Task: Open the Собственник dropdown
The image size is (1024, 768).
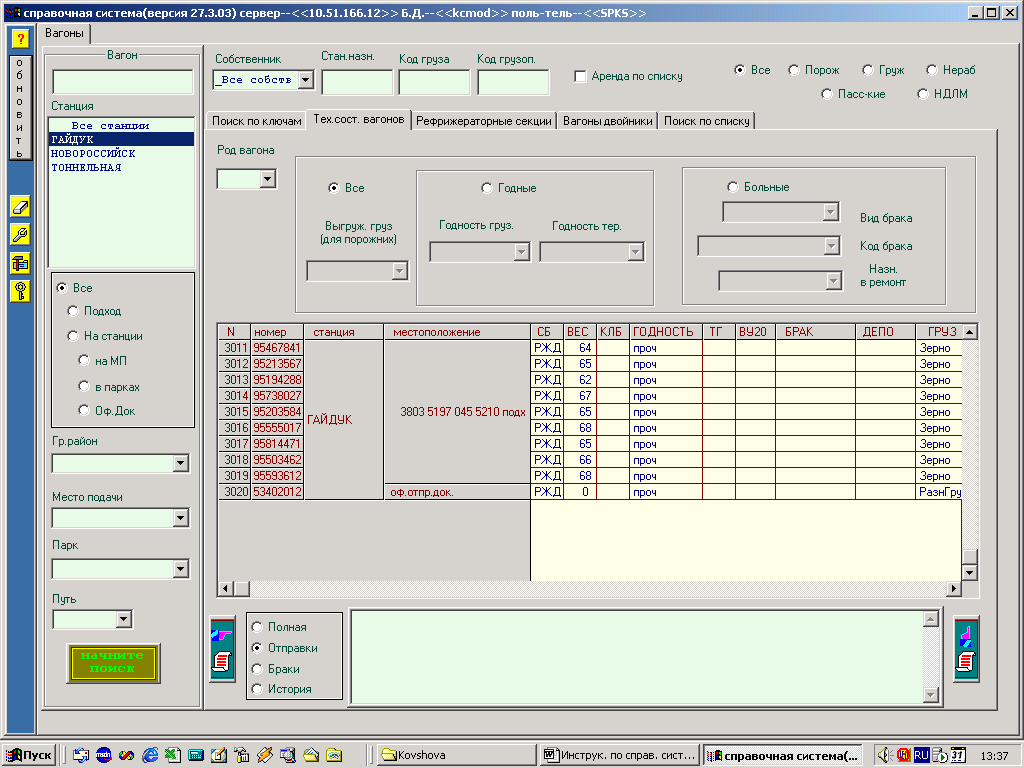Action: pyautogui.click(x=306, y=80)
